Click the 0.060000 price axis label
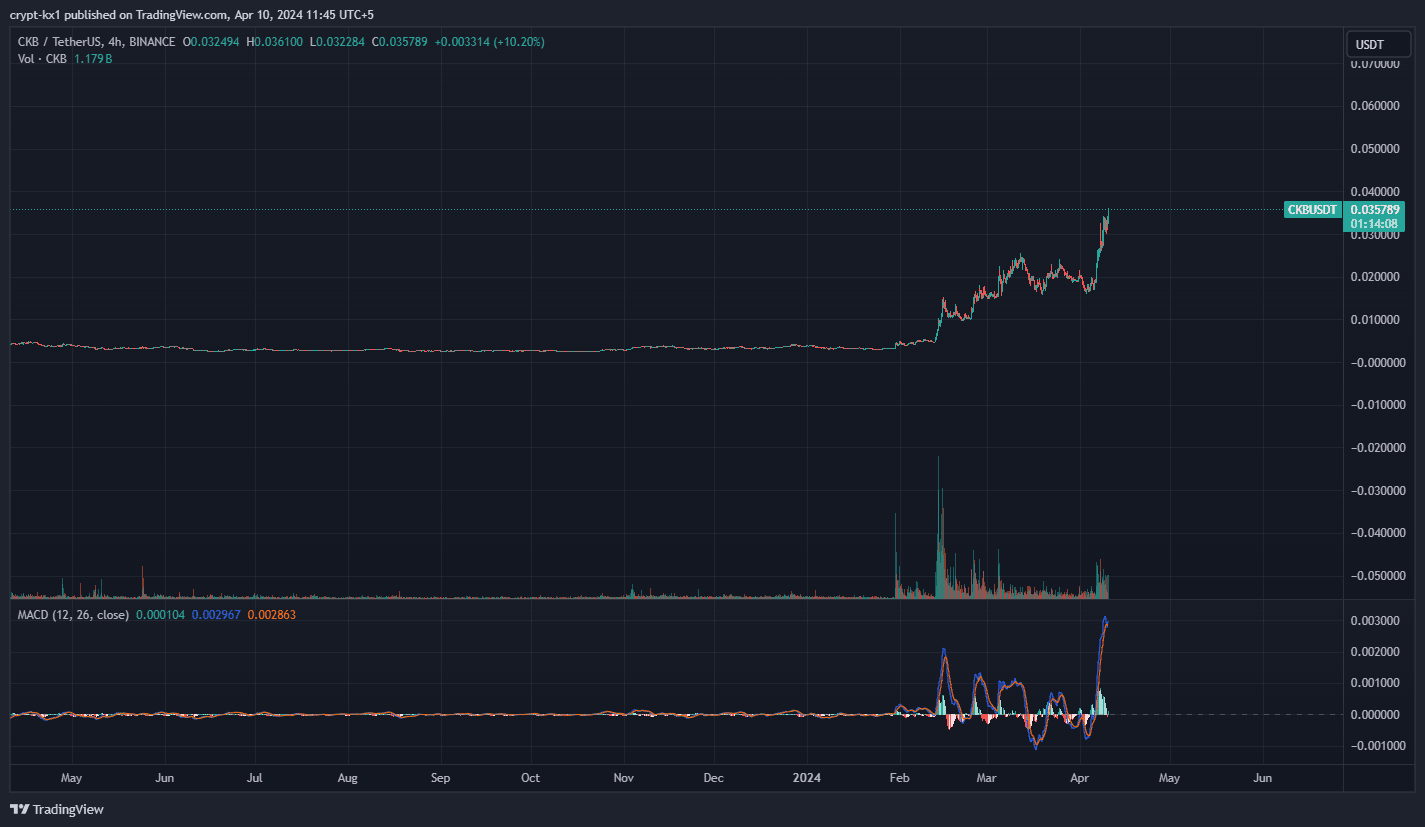Screen dimensions: 1425x827 point(1375,106)
